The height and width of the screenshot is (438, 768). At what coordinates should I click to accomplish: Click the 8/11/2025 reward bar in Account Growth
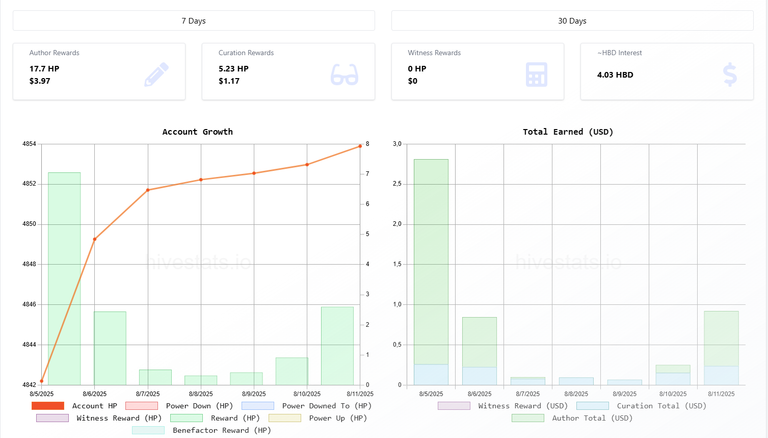[337, 346]
